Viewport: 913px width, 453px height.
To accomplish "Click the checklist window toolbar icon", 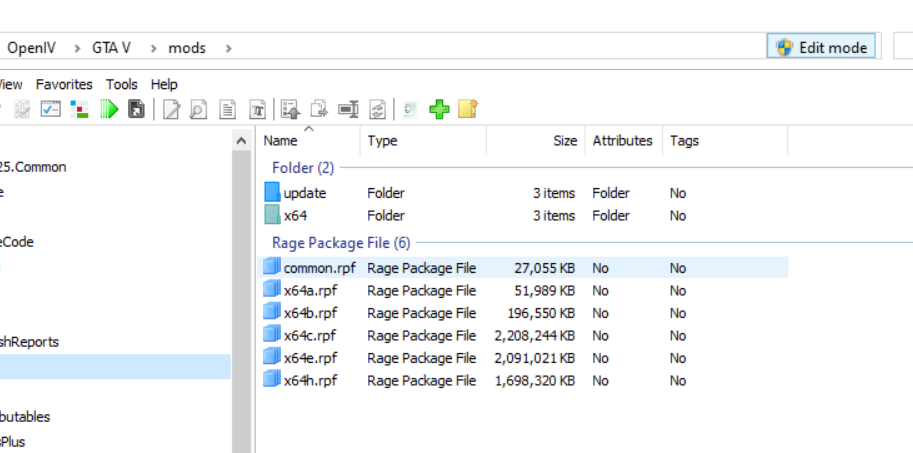I will point(51,110).
